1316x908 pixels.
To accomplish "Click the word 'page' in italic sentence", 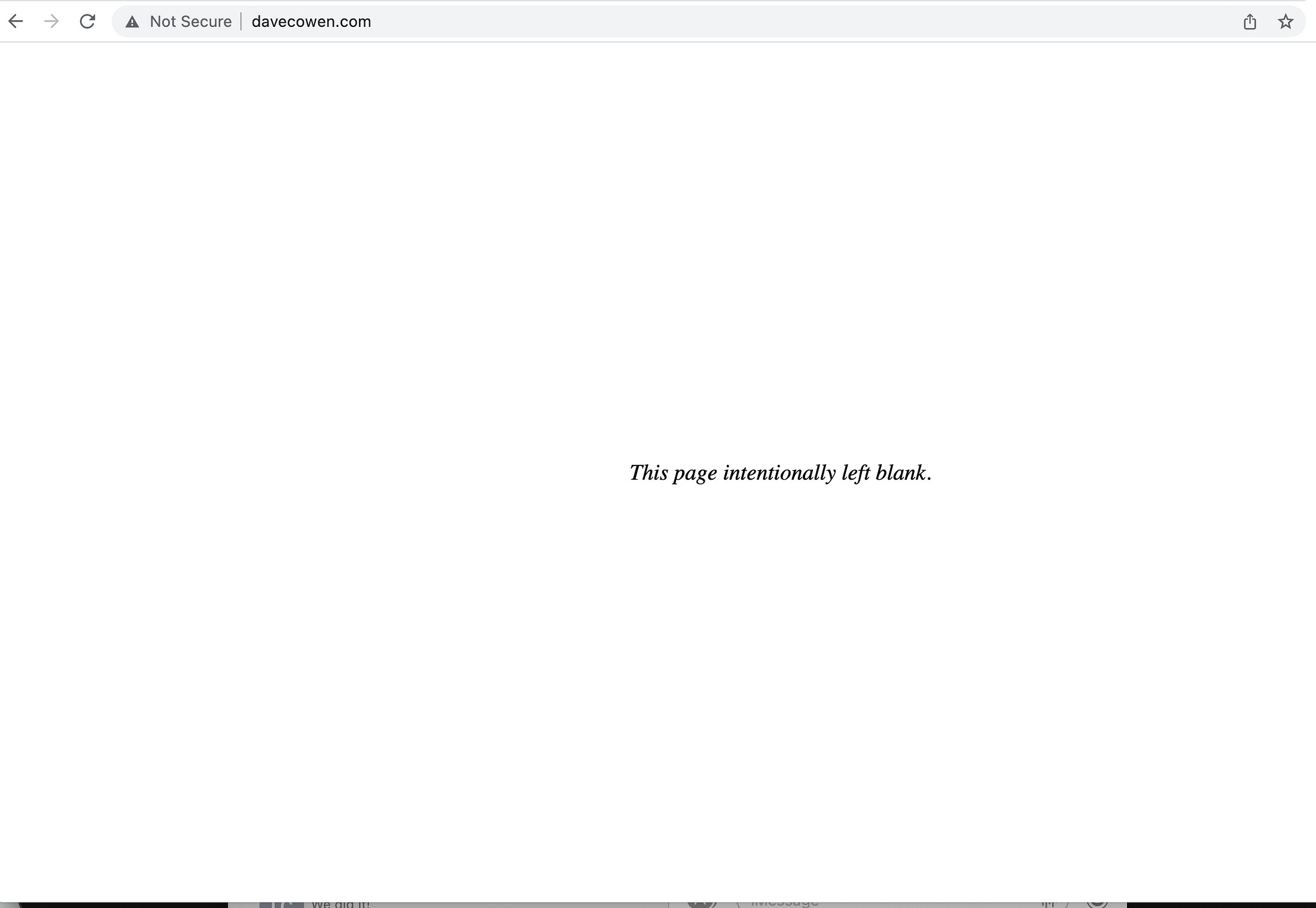I will point(695,474).
